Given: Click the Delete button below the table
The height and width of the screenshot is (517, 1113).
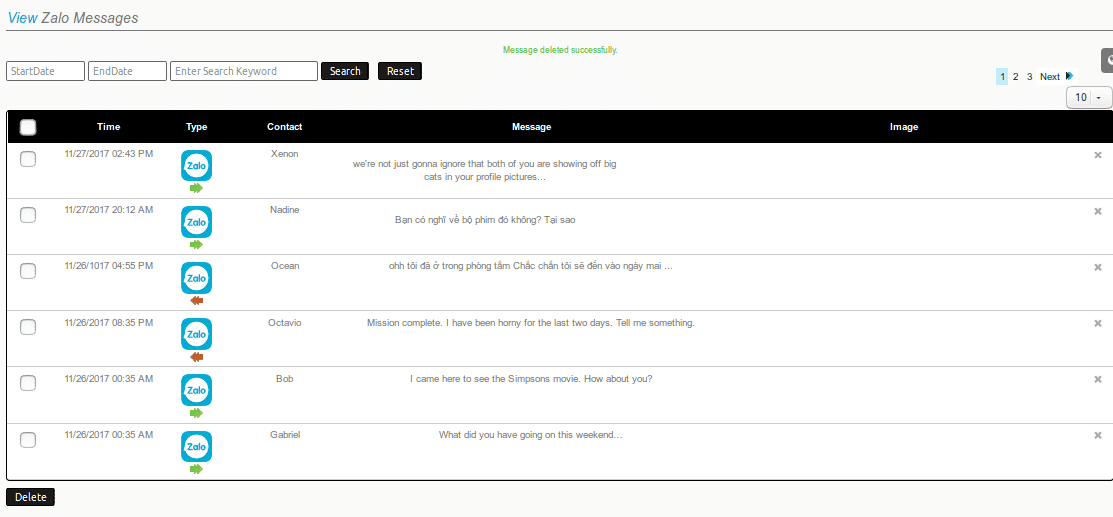Looking at the screenshot, I should (31, 497).
